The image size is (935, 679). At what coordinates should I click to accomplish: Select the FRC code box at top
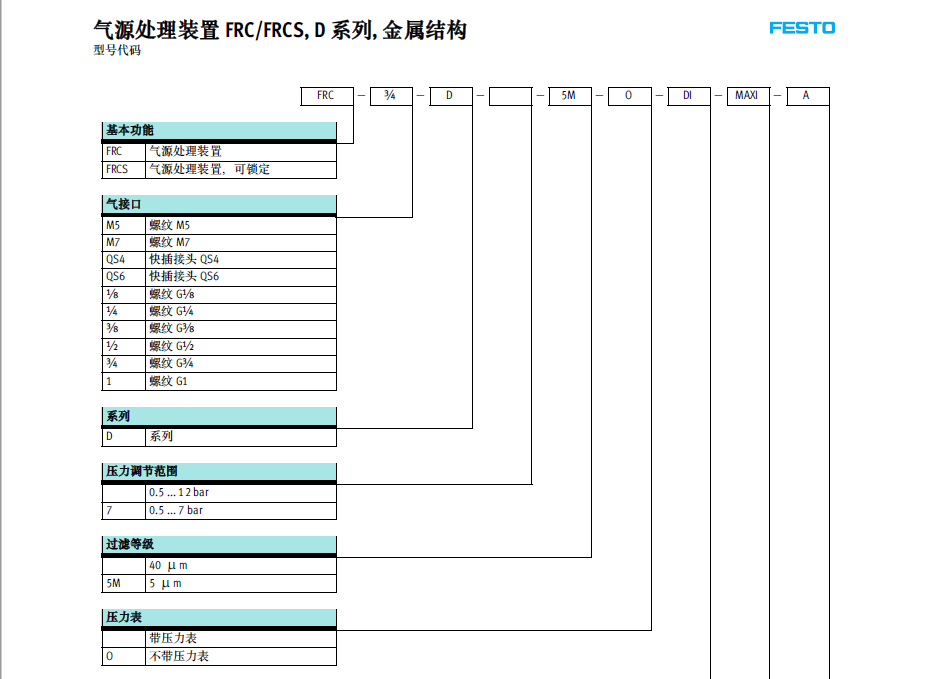pyautogui.click(x=327, y=96)
